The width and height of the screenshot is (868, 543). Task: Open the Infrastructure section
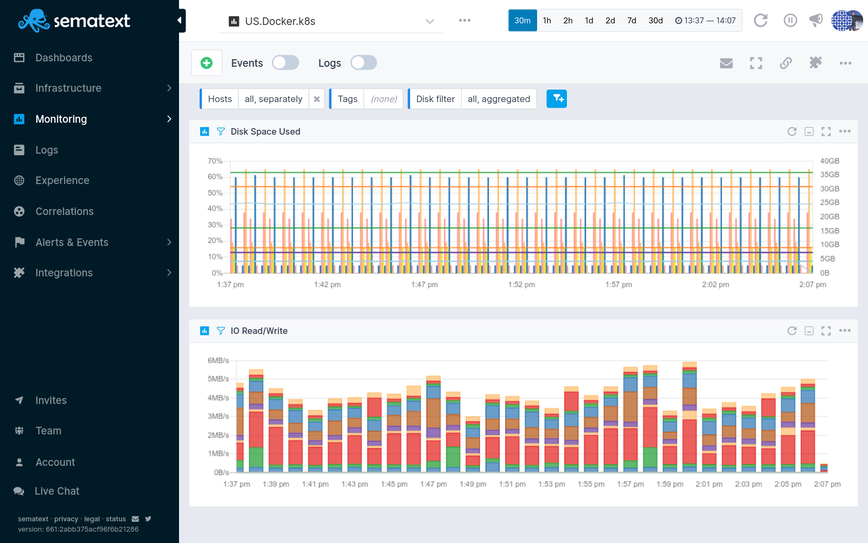click(68, 88)
